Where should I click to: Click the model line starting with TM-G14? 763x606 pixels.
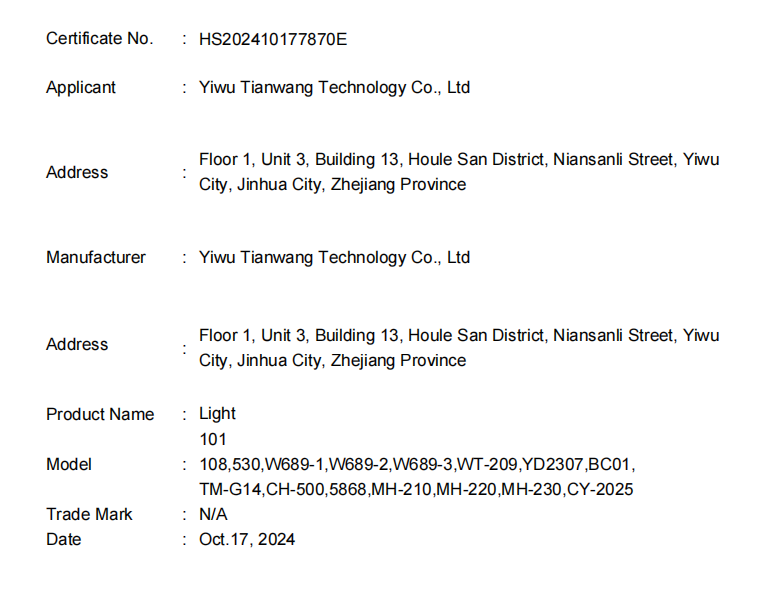click(x=416, y=490)
